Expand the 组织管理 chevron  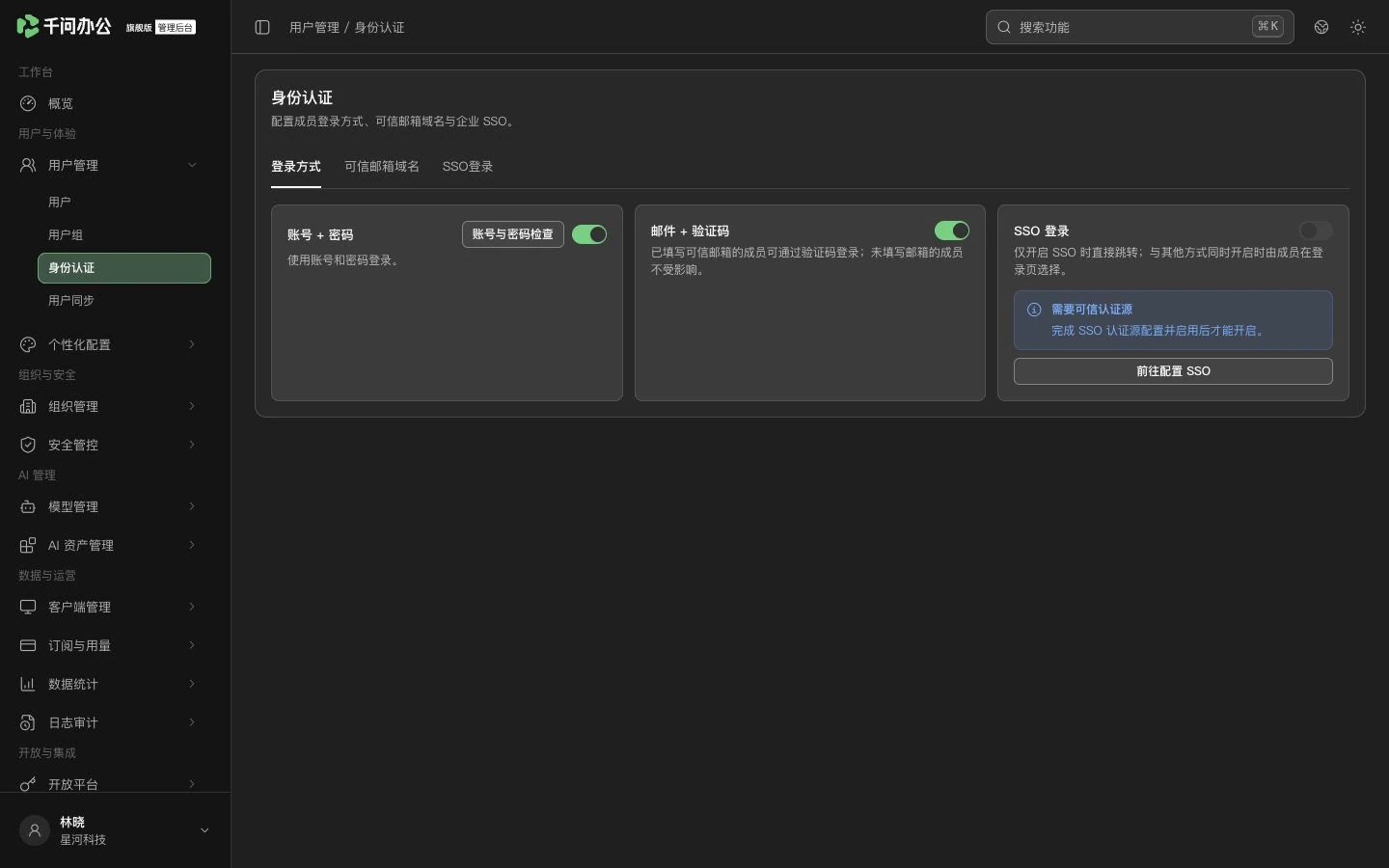tap(192, 406)
